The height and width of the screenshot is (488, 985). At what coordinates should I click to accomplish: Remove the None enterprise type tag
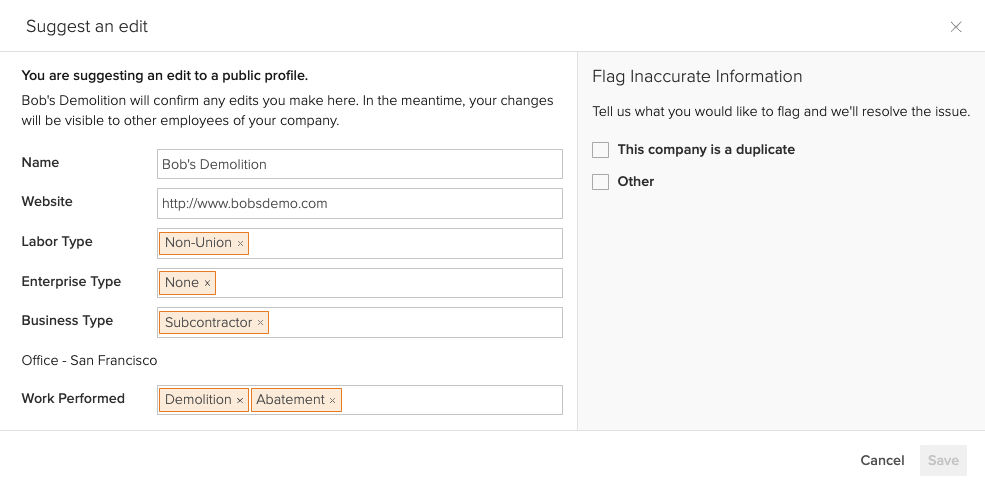pos(207,283)
